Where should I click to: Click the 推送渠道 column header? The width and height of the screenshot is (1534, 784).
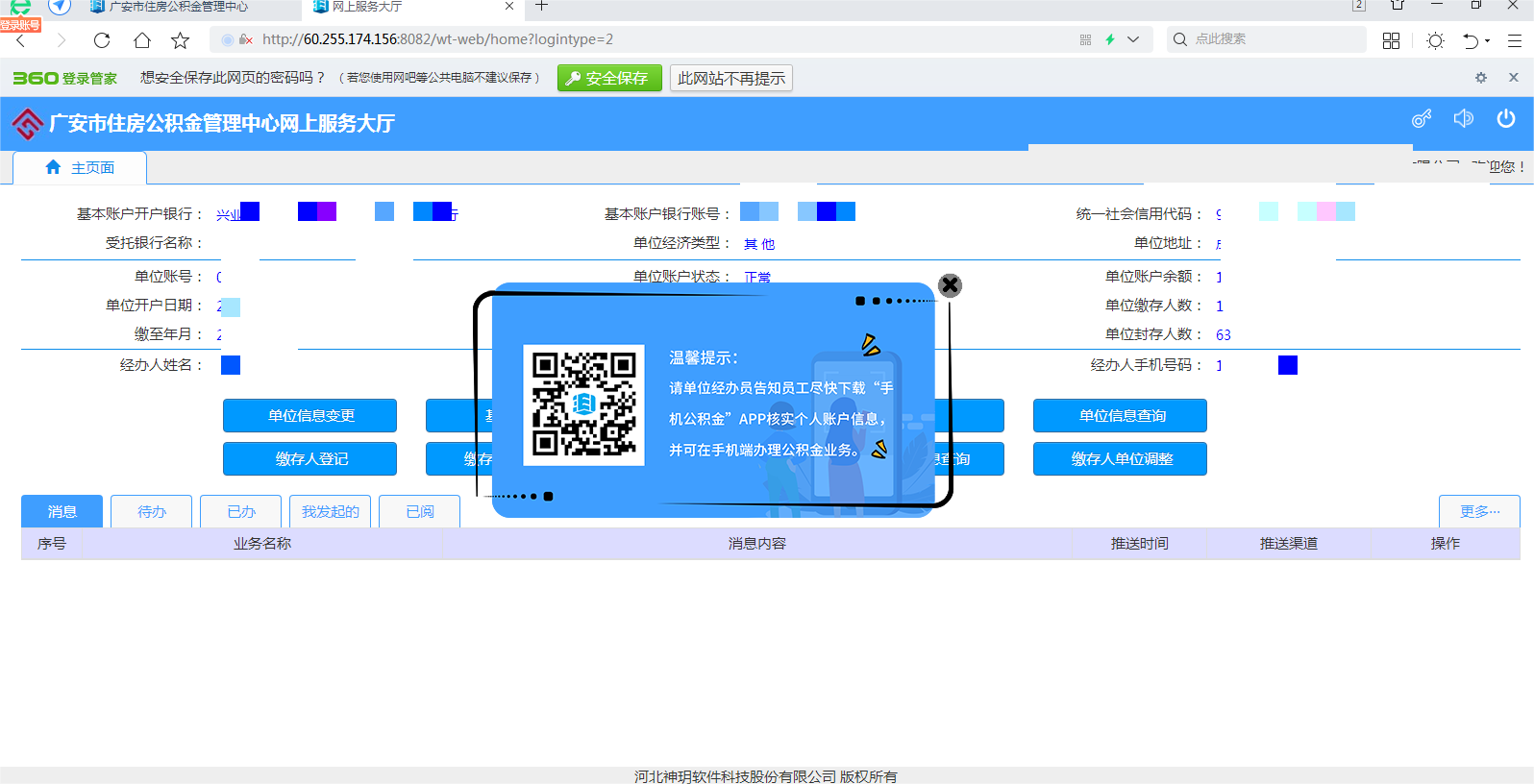(1289, 544)
